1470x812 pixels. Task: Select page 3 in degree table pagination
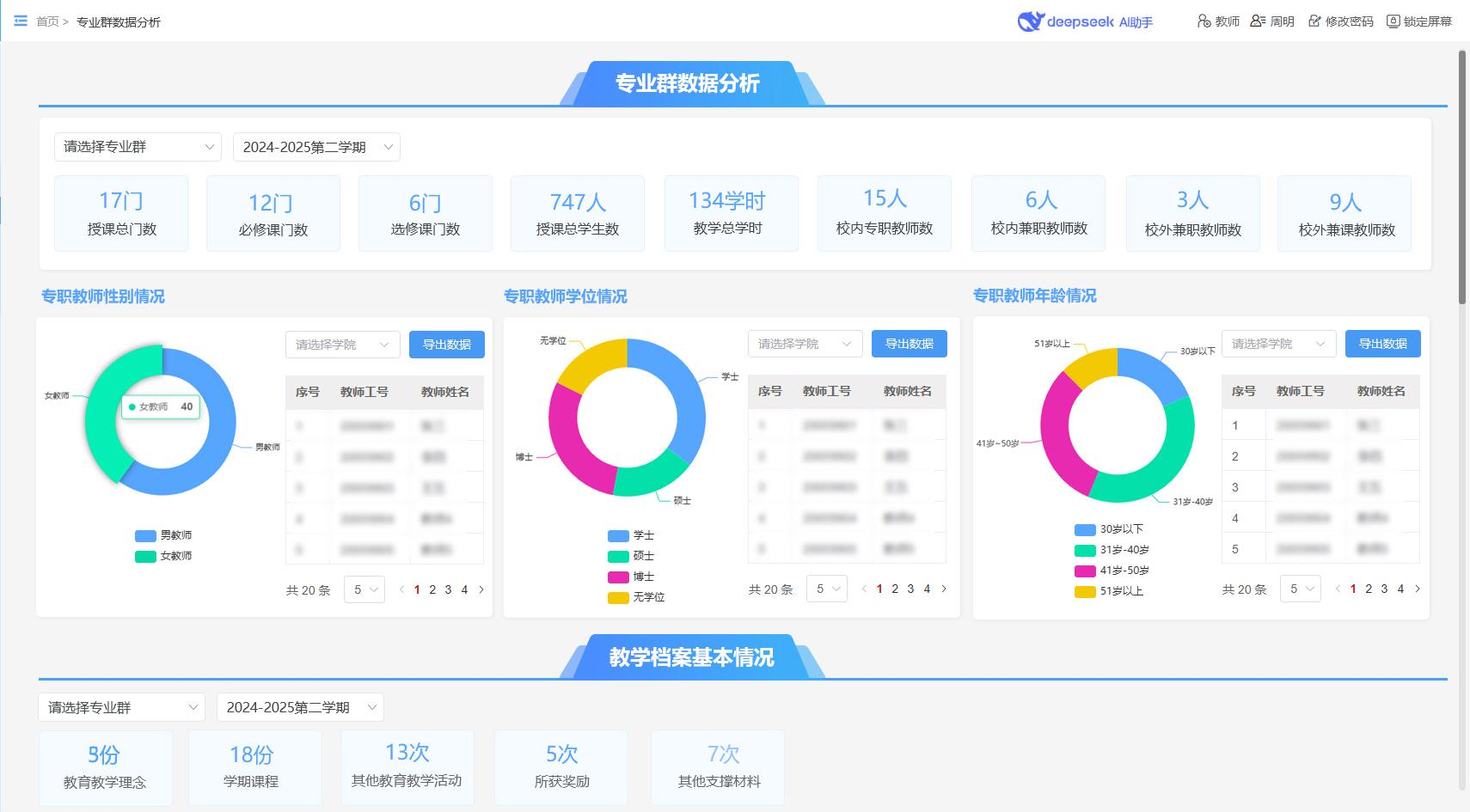click(x=910, y=589)
